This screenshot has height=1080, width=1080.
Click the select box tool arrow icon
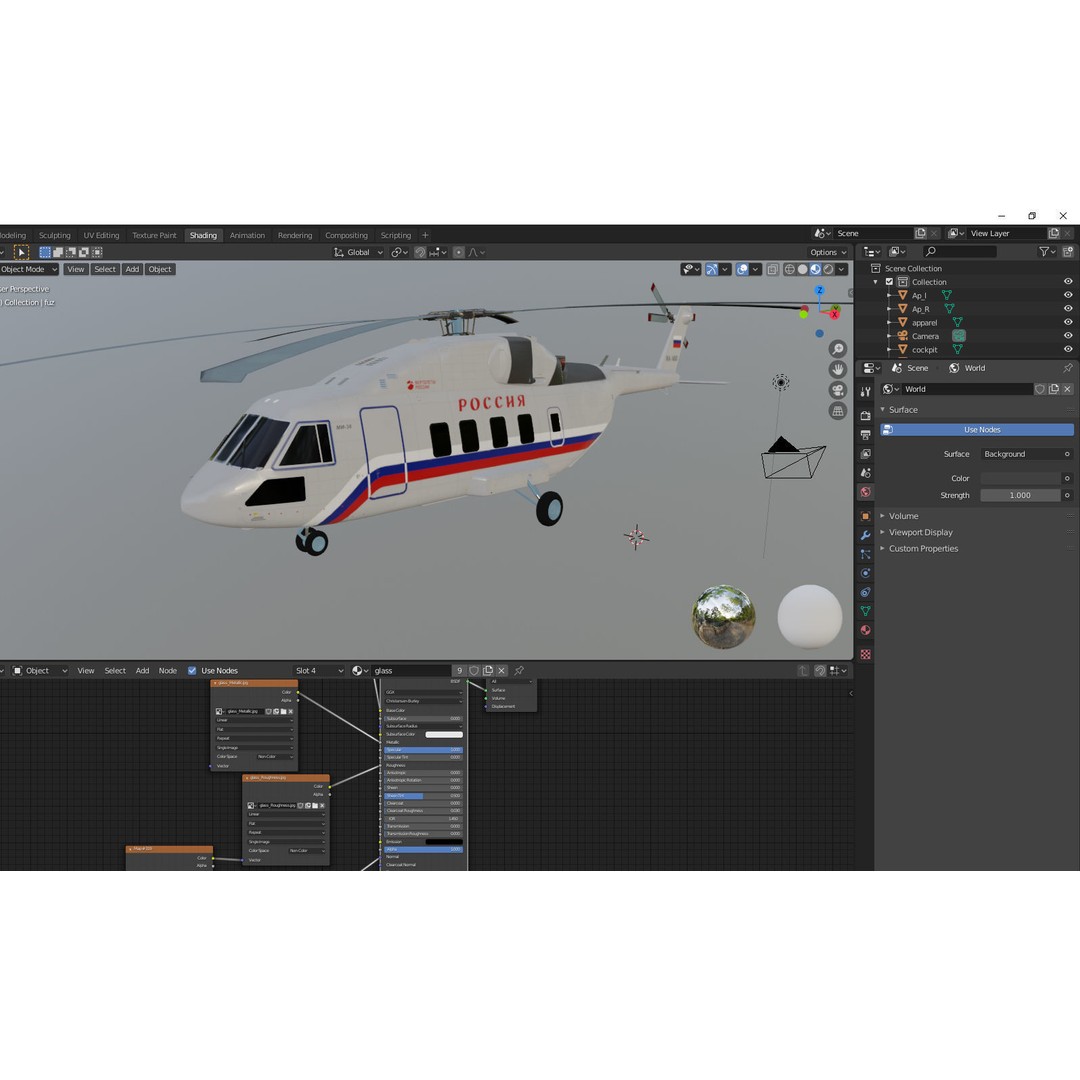pyautogui.click(x=21, y=252)
